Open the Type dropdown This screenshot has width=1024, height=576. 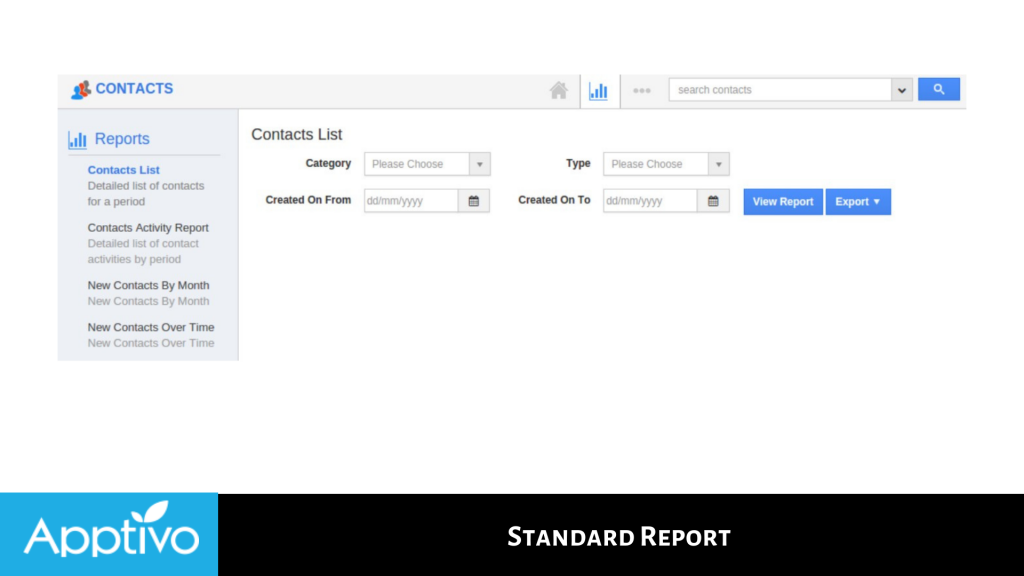click(x=717, y=163)
